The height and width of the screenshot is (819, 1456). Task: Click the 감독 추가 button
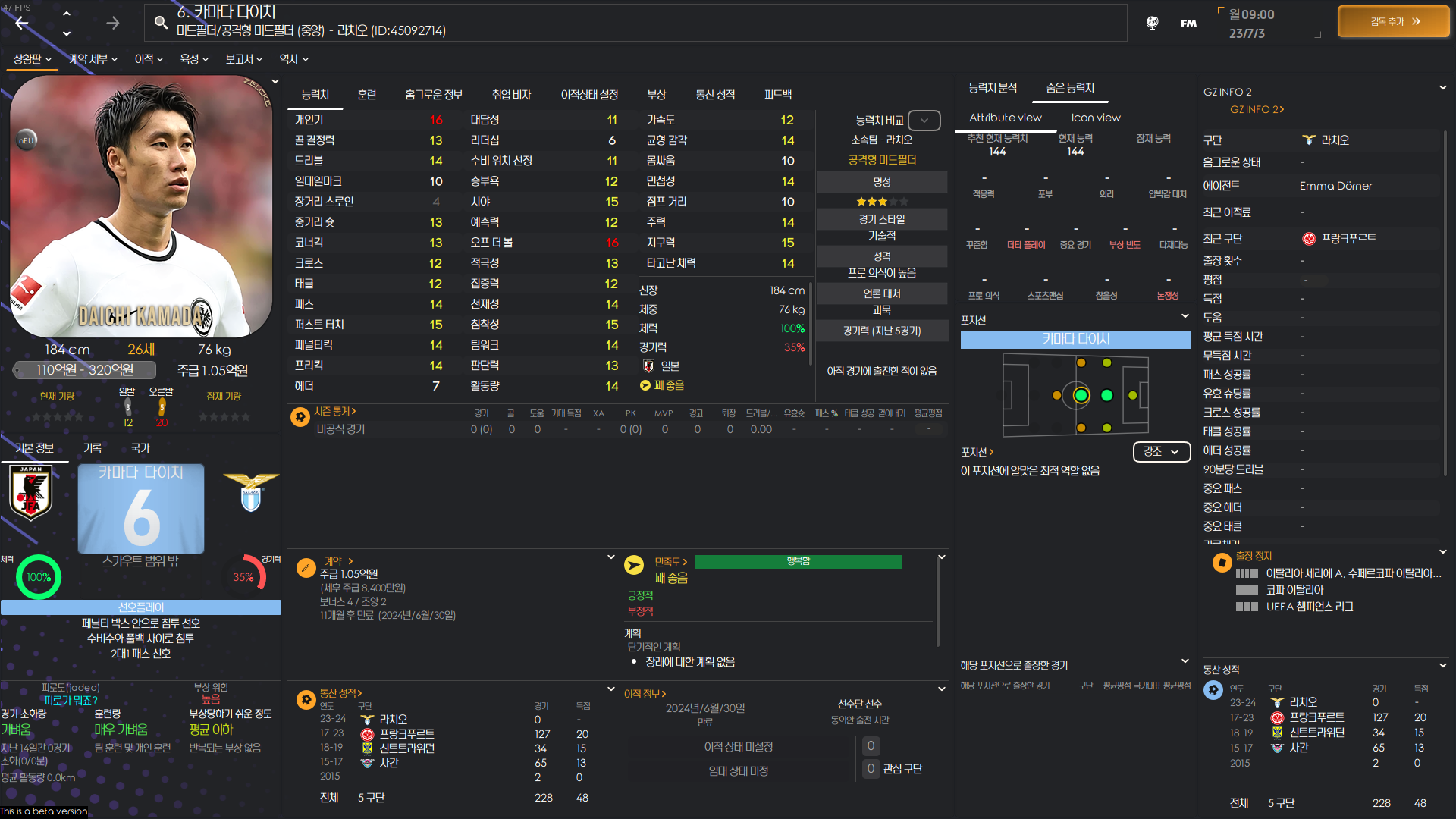coord(1394,22)
